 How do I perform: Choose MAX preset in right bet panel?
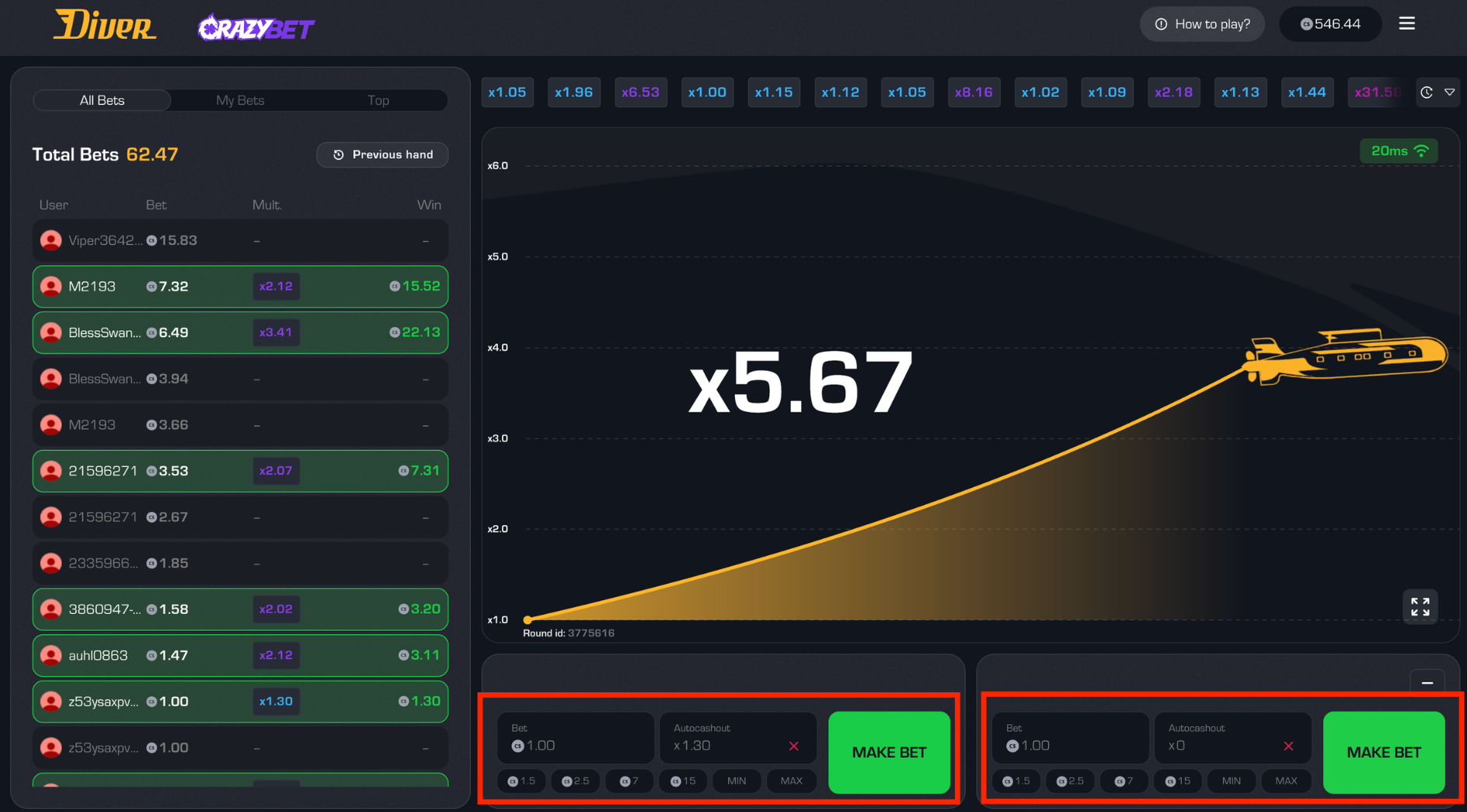pos(1286,781)
